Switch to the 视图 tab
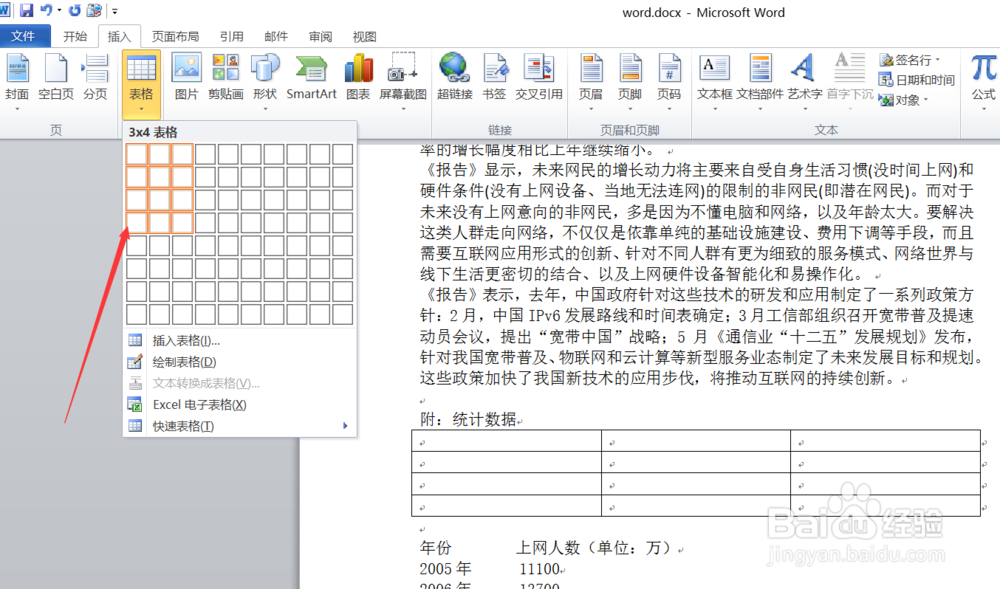This screenshot has width=1000, height=589. point(363,35)
